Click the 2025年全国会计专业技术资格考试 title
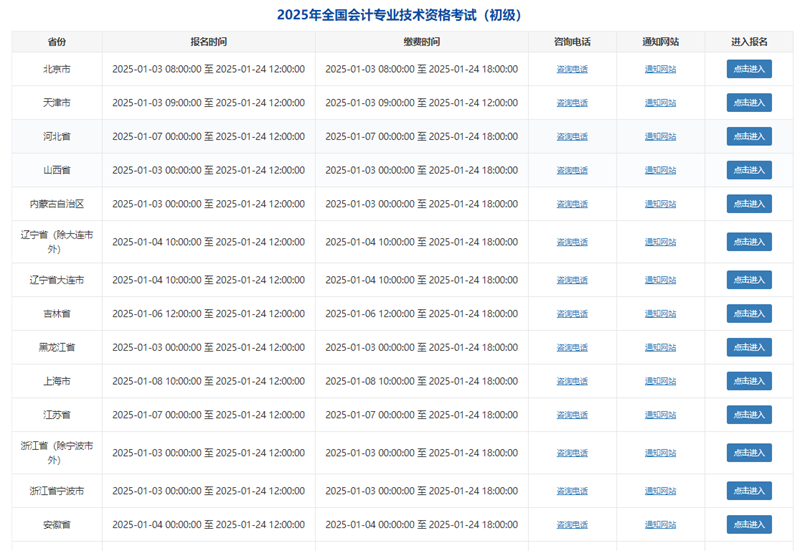This screenshot has width=800, height=551. click(x=399, y=15)
